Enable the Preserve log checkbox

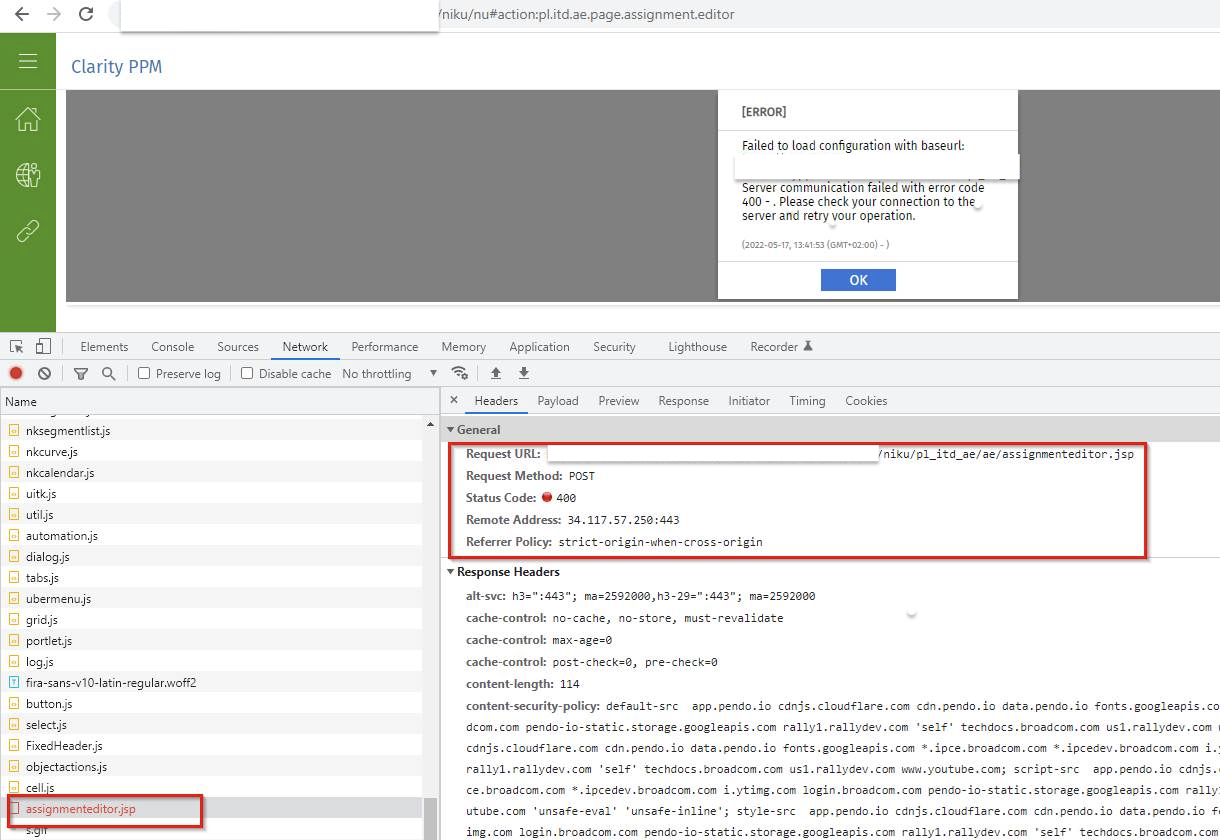click(x=144, y=373)
